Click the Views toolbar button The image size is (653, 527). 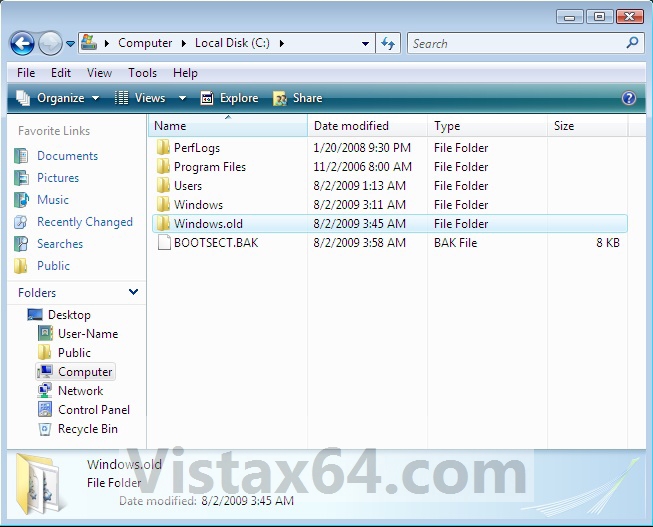pos(140,98)
